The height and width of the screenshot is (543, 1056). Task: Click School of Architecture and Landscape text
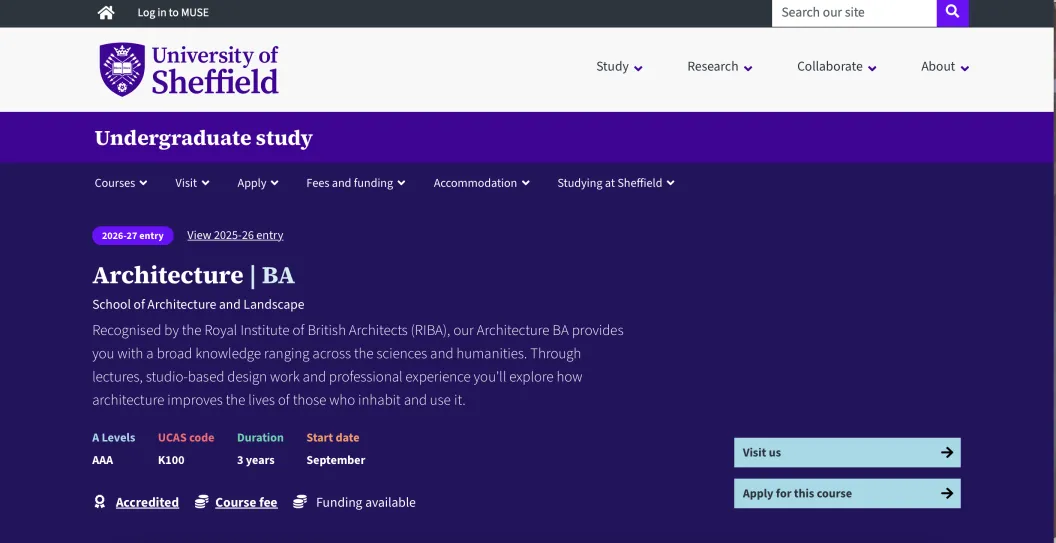[x=198, y=305]
